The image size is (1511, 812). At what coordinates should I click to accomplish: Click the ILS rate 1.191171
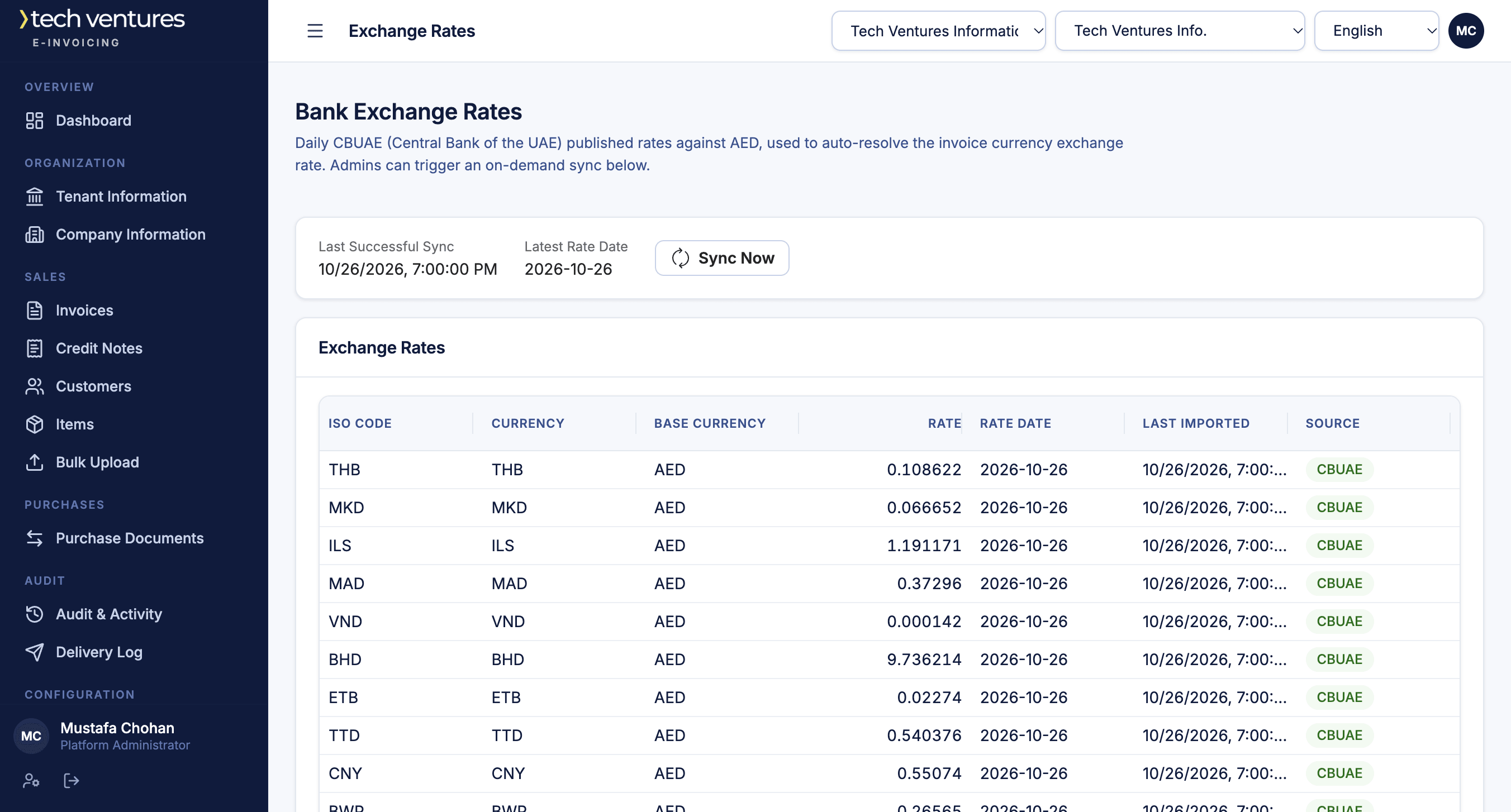[x=923, y=546]
